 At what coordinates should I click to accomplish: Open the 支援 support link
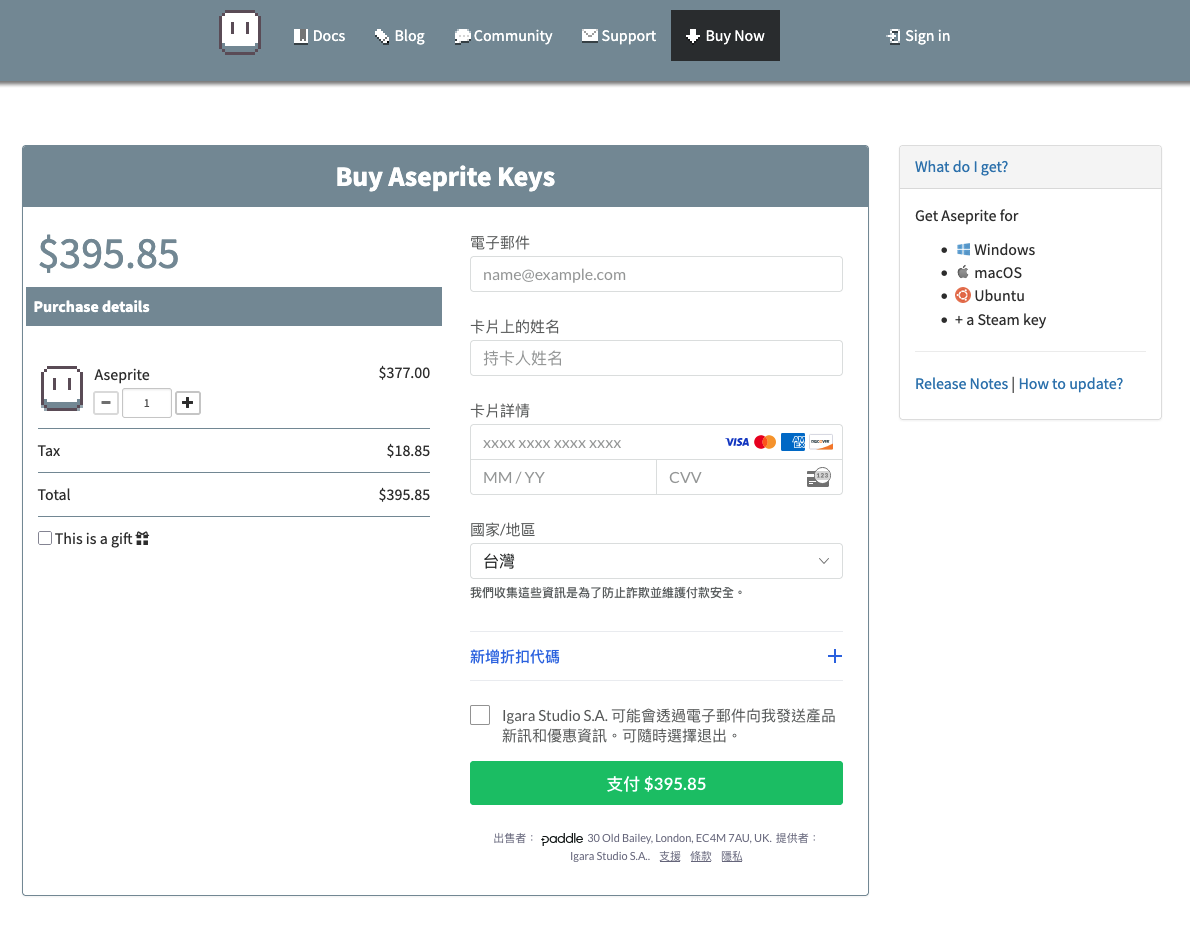tap(669, 856)
